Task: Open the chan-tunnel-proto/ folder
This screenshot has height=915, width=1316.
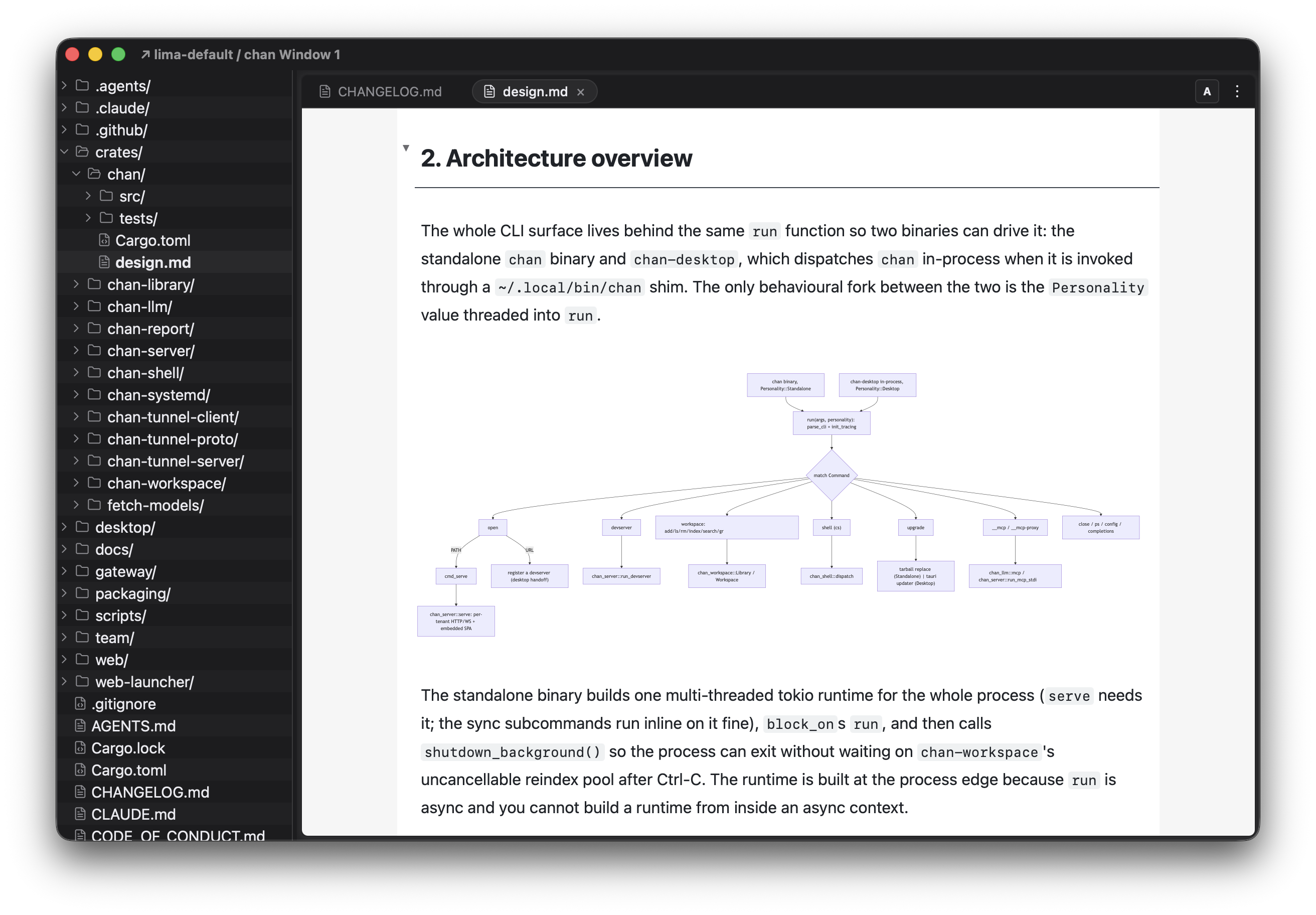Action: click(x=175, y=438)
